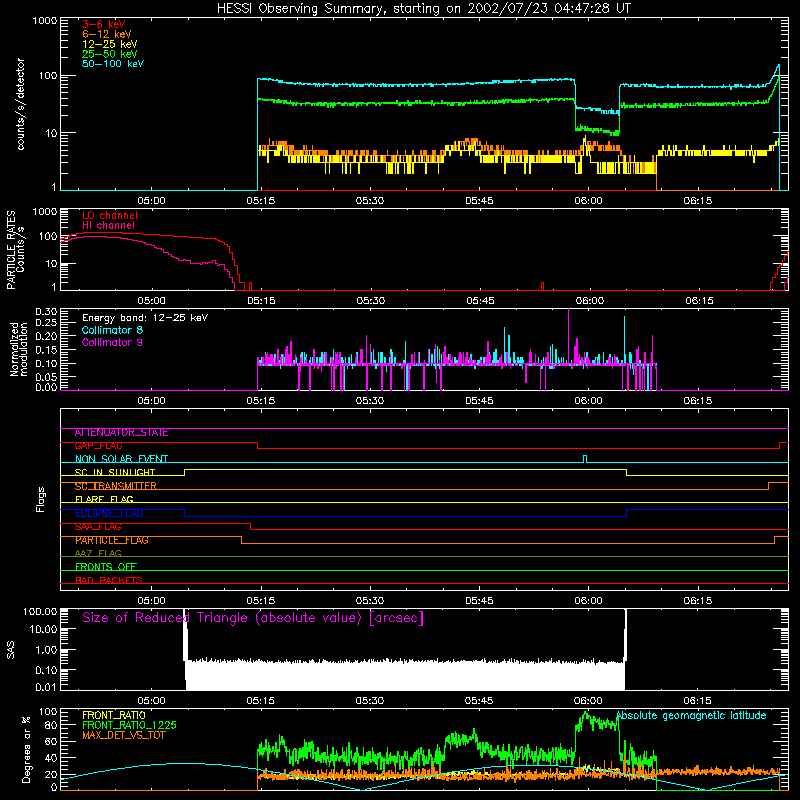Click the Energy band: 12-25 keV label
The height and width of the screenshot is (800, 800).
coord(145,318)
